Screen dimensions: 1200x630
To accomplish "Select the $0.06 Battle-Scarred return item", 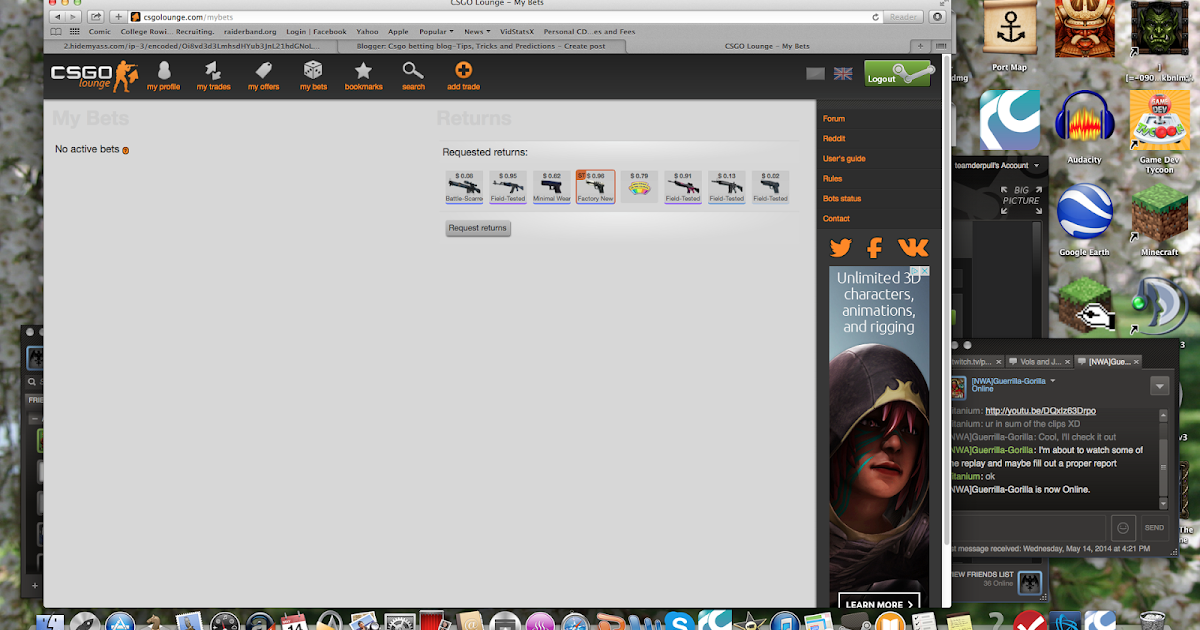I will coord(464,187).
